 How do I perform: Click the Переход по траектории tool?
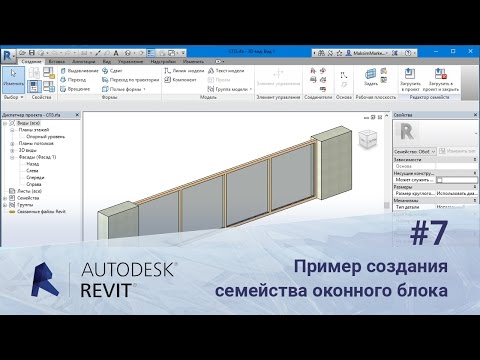(x=131, y=80)
